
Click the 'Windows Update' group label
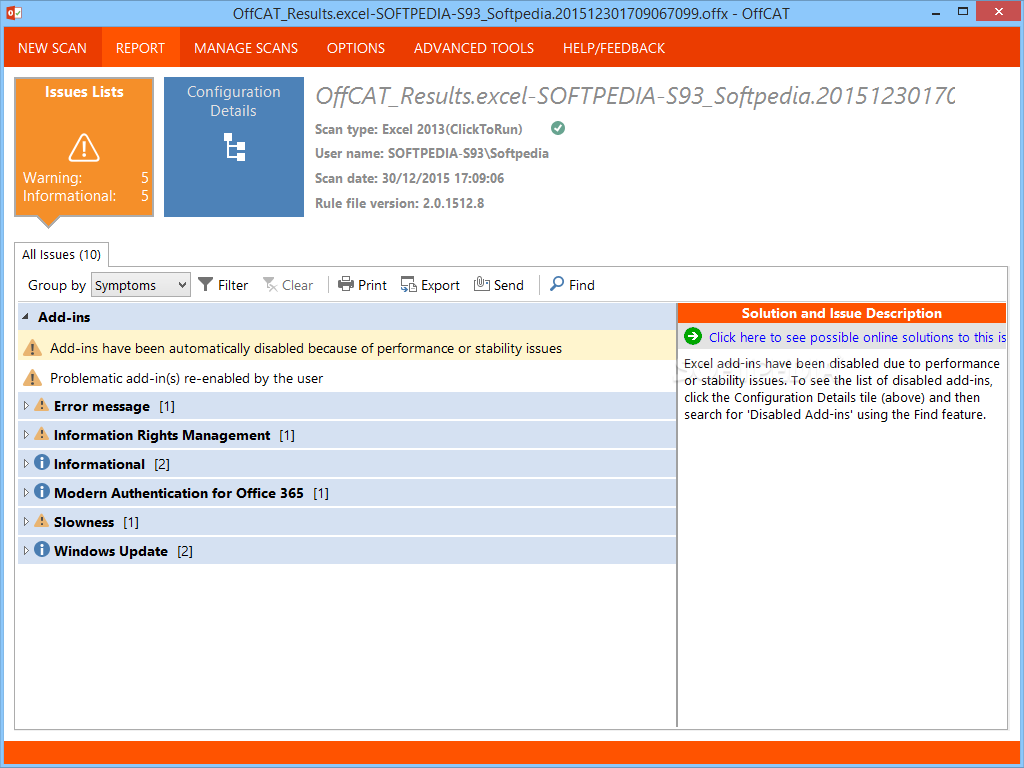[111, 551]
